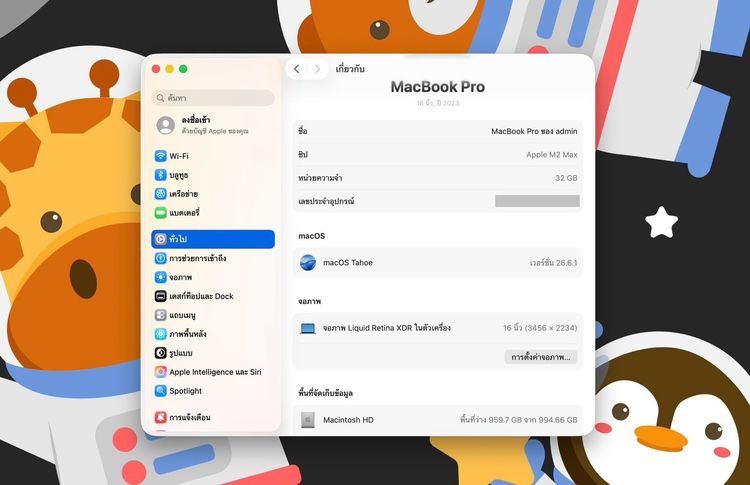Image resolution: width=750 pixels, height=485 pixels.
Task: Click the search field ค้นหา
Action: tap(213, 98)
